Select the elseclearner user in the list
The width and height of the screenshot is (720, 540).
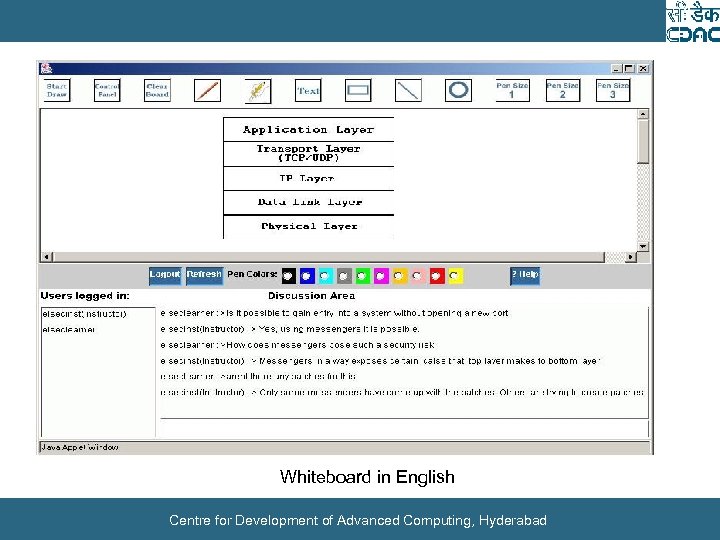click(69, 330)
